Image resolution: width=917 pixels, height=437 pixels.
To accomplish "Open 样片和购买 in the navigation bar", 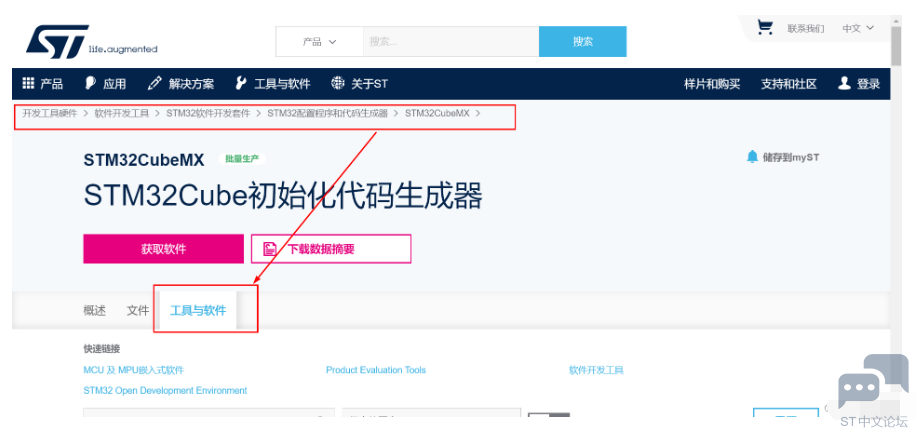I will 712,84.
